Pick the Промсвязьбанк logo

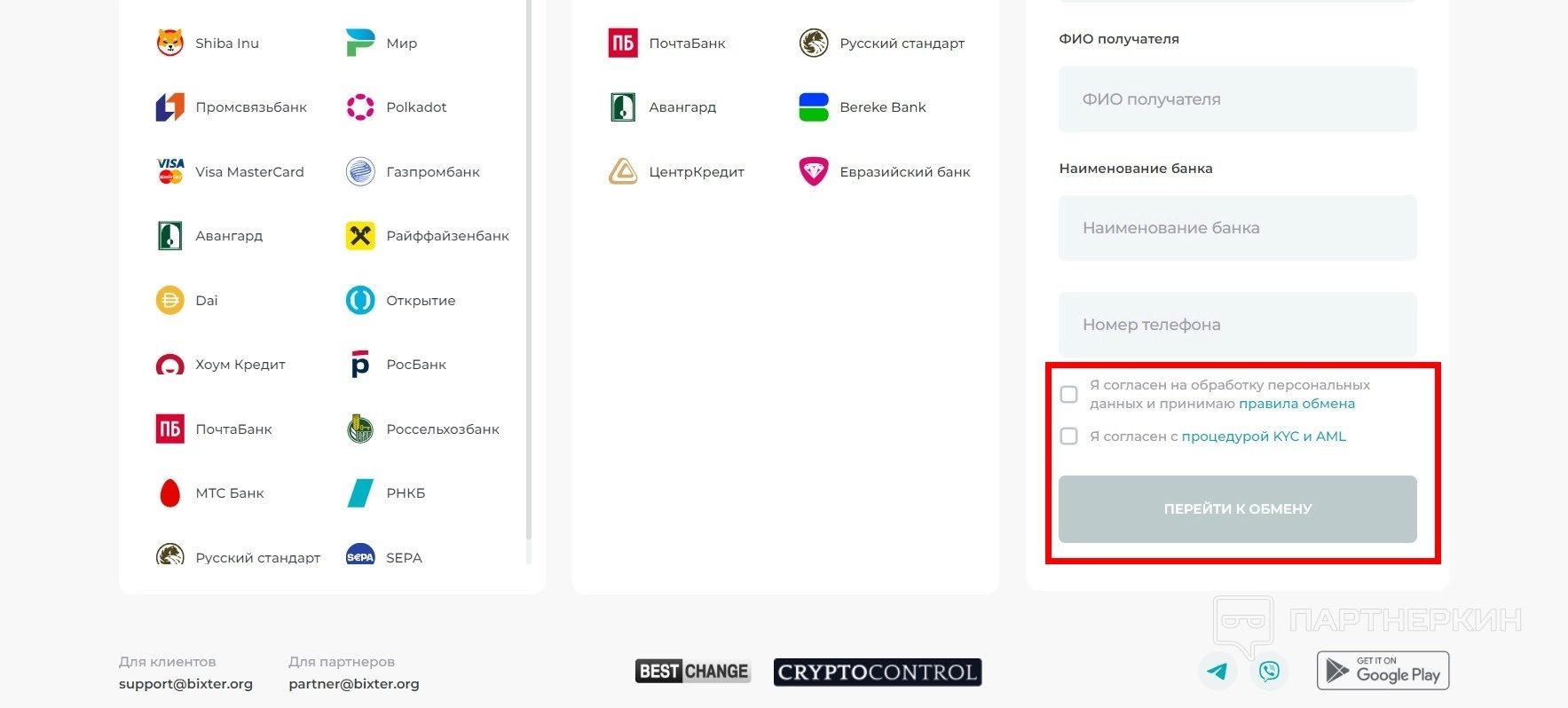point(169,107)
